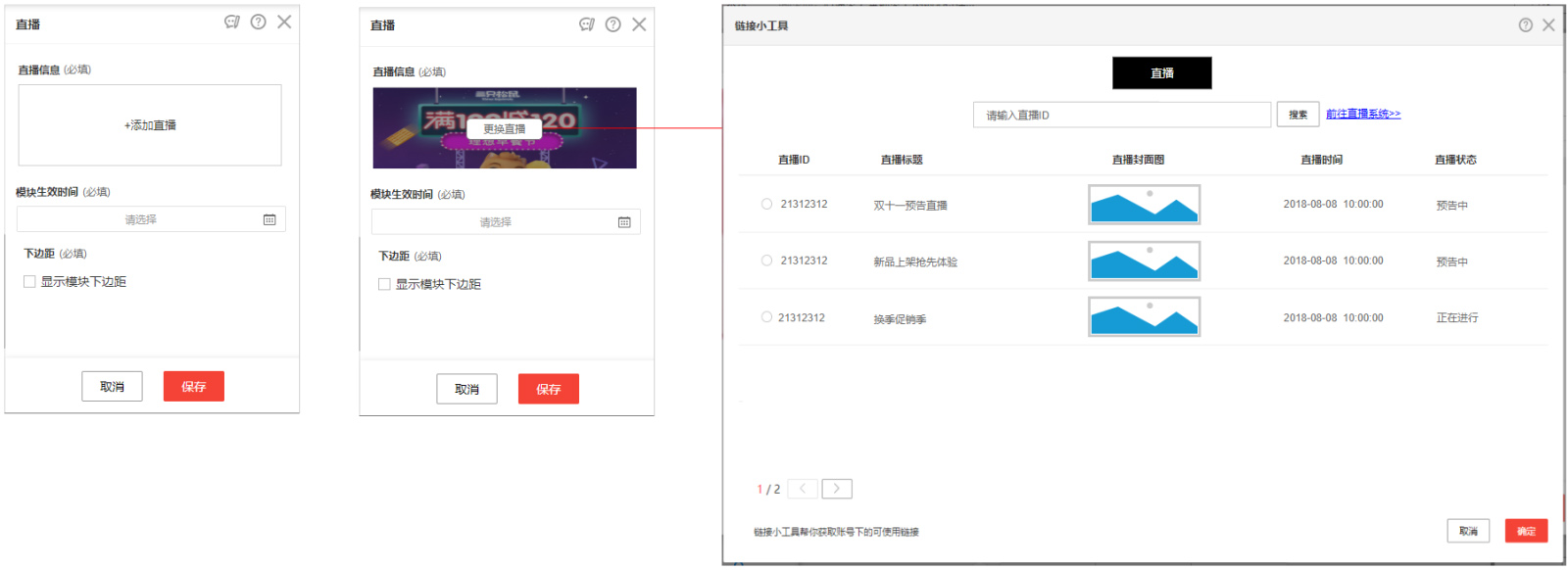This screenshot has width=1568, height=570.
Task: Click the 直播状态 column header
Action: click(x=1455, y=160)
